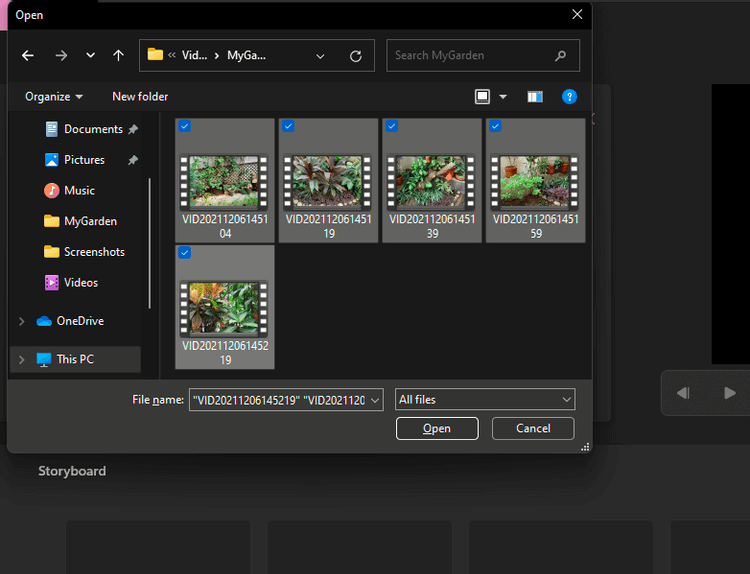This screenshot has height=574, width=750.
Task: Select the VID20211206145139 video thumbnail
Action: tap(432, 182)
